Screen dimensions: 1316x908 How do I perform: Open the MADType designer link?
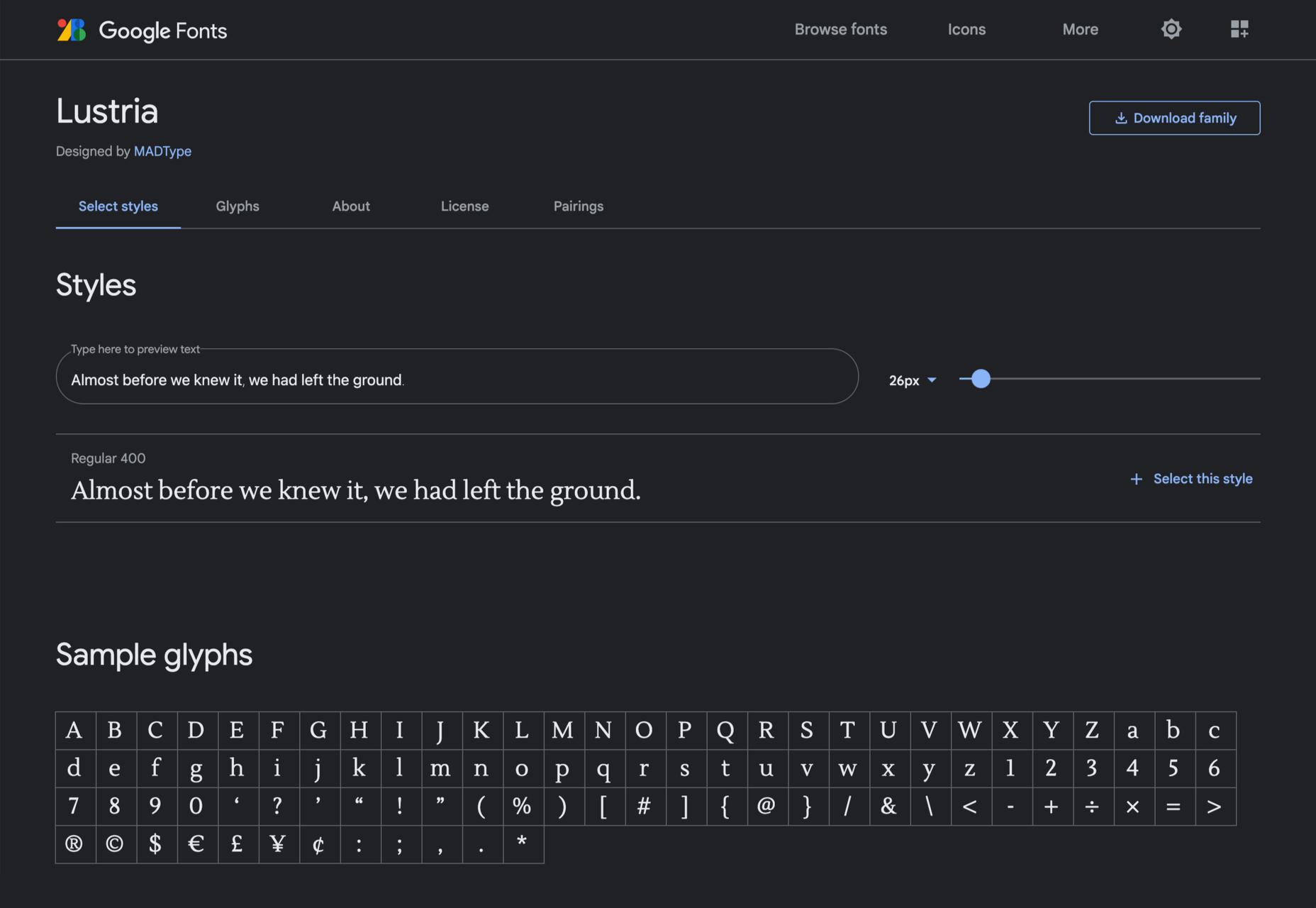[162, 151]
